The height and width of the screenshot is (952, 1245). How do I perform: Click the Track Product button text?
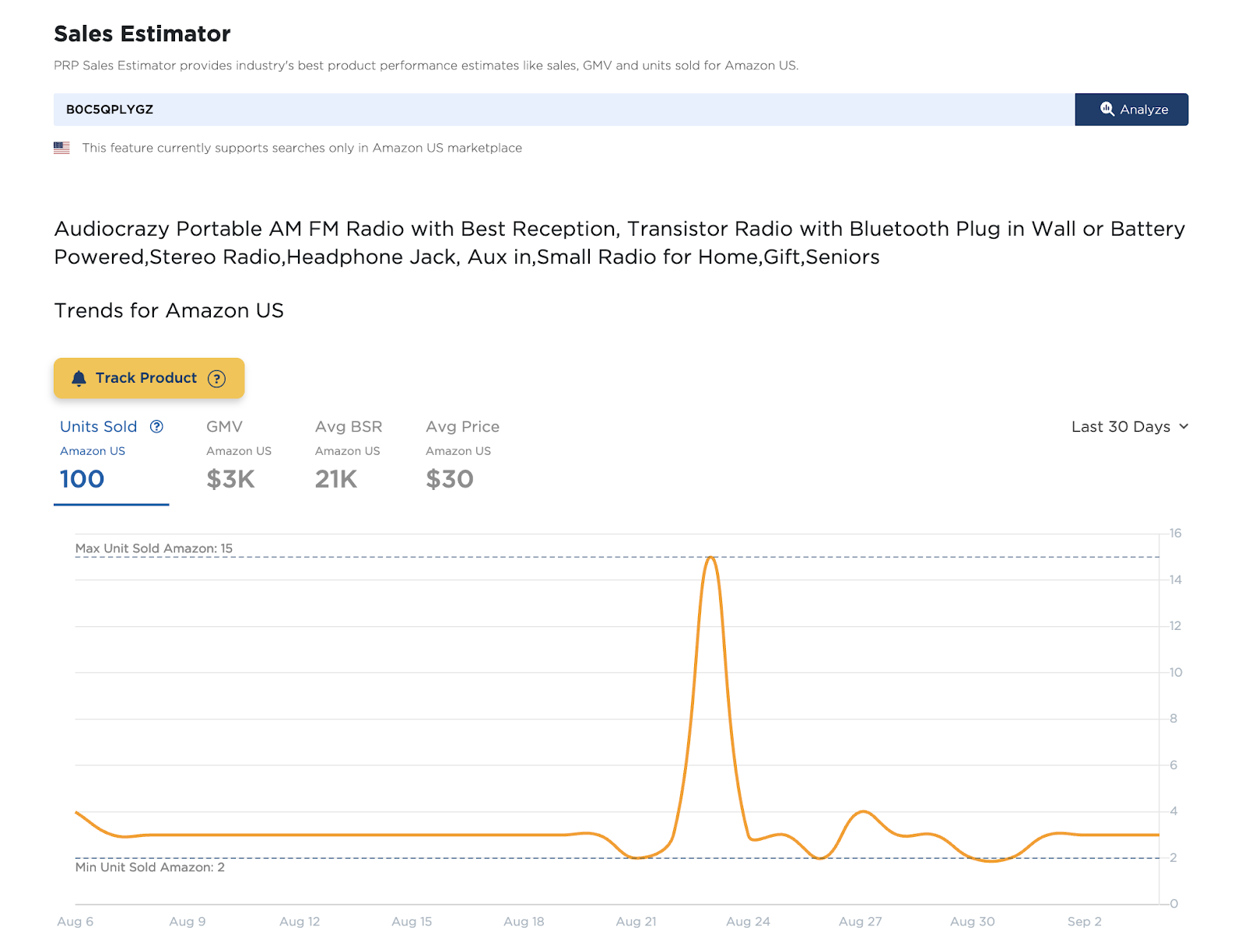[x=146, y=378]
